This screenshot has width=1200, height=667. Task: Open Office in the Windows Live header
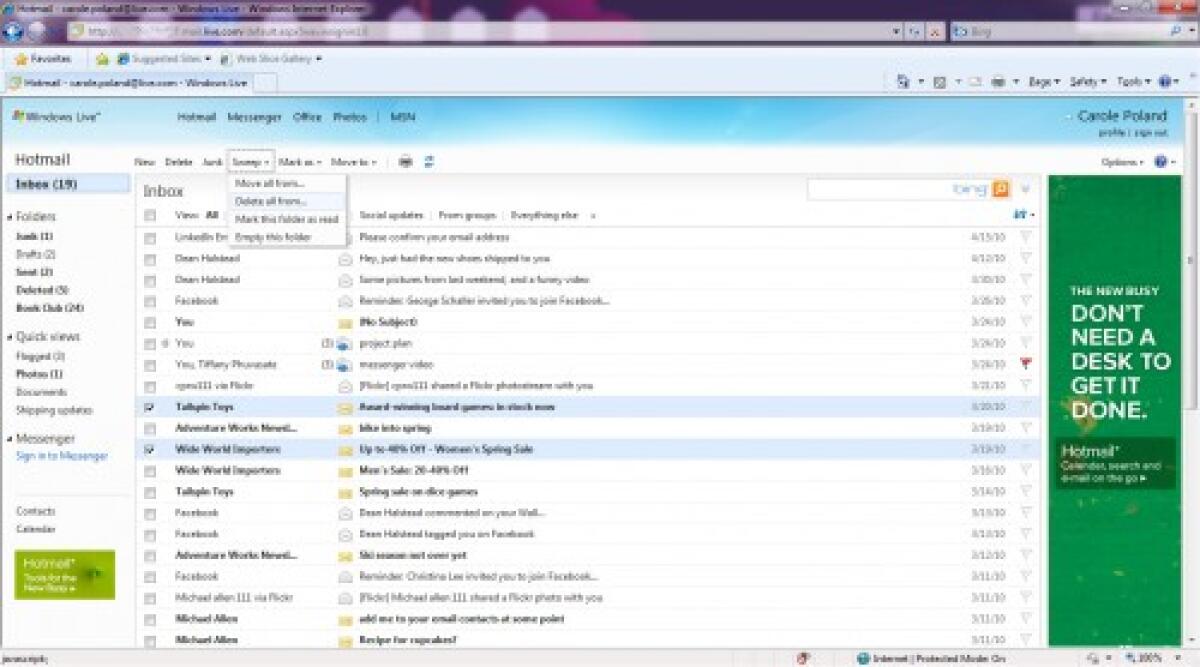click(307, 117)
